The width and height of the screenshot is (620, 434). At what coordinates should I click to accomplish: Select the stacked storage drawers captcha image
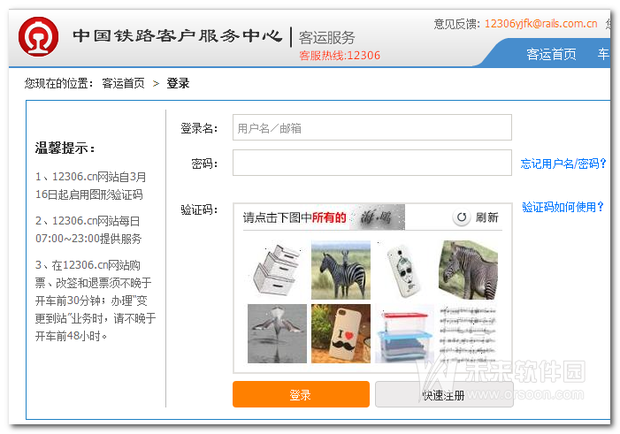(277, 270)
